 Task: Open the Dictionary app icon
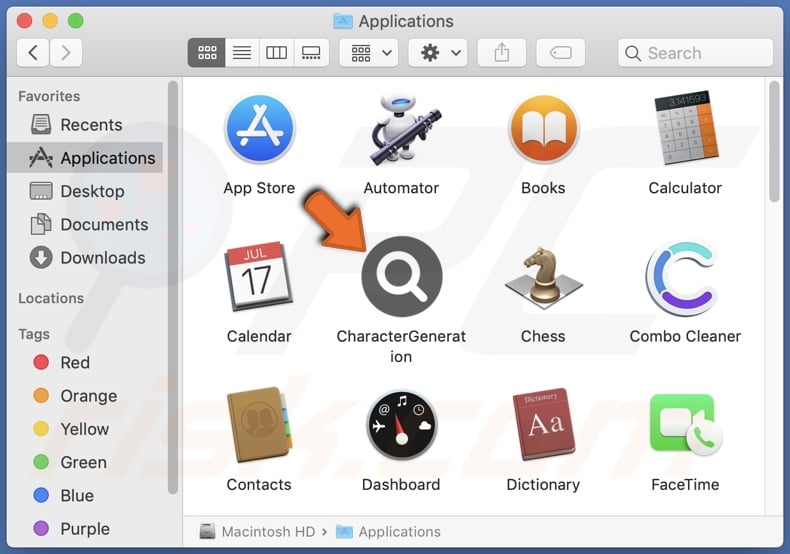point(543,425)
